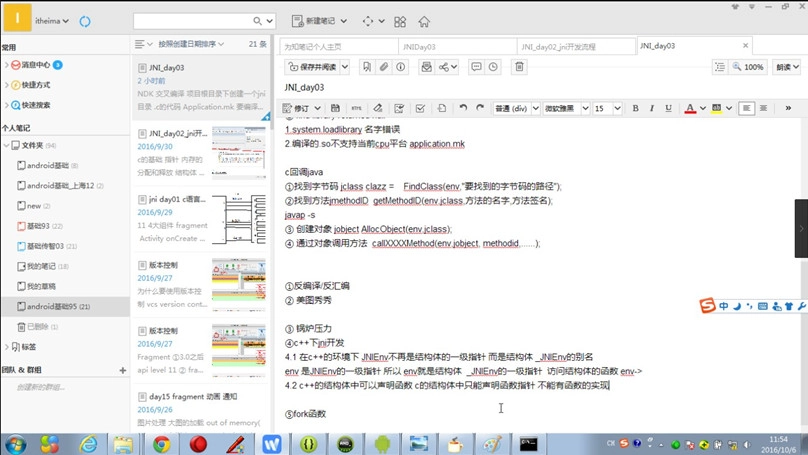Insert a checkbox todo item
The width and height of the screenshot is (808, 455).
(x=420, y=108)
